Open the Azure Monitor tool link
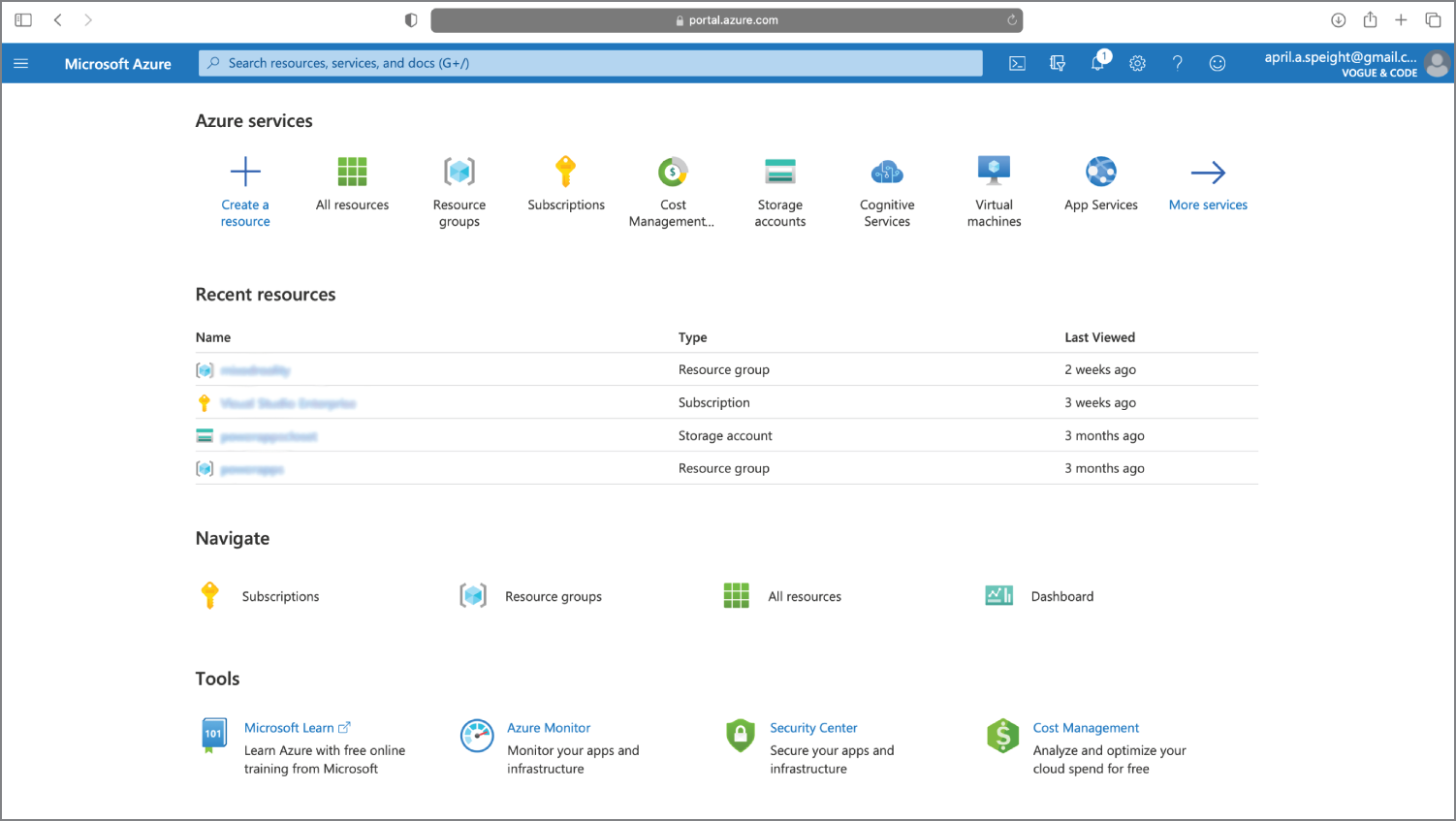 click(549, 728)
